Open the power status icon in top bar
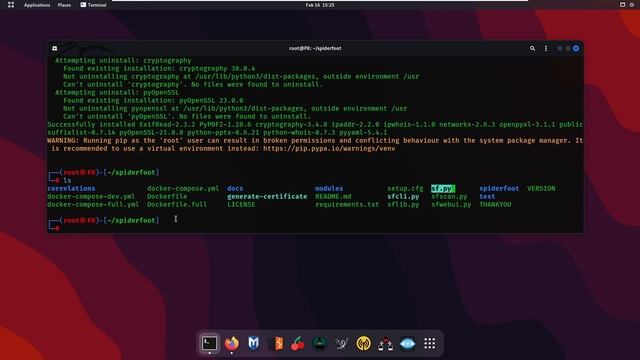640x360 pixels. (x=632, y=5)
